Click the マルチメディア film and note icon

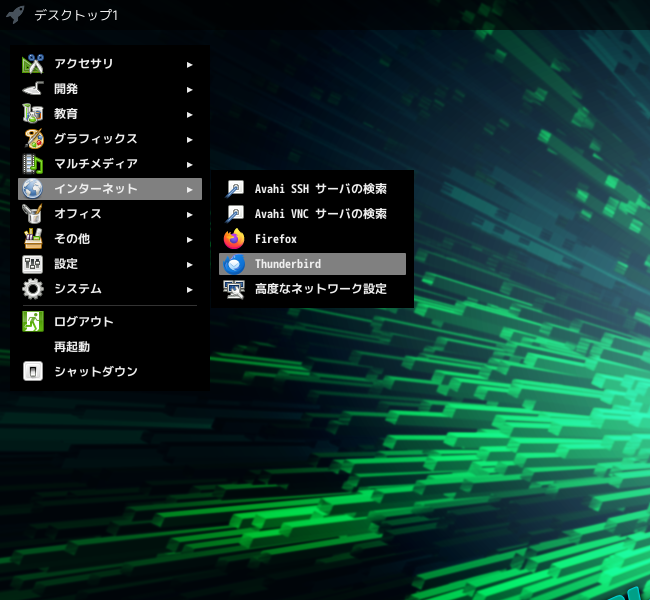[33, 164]
